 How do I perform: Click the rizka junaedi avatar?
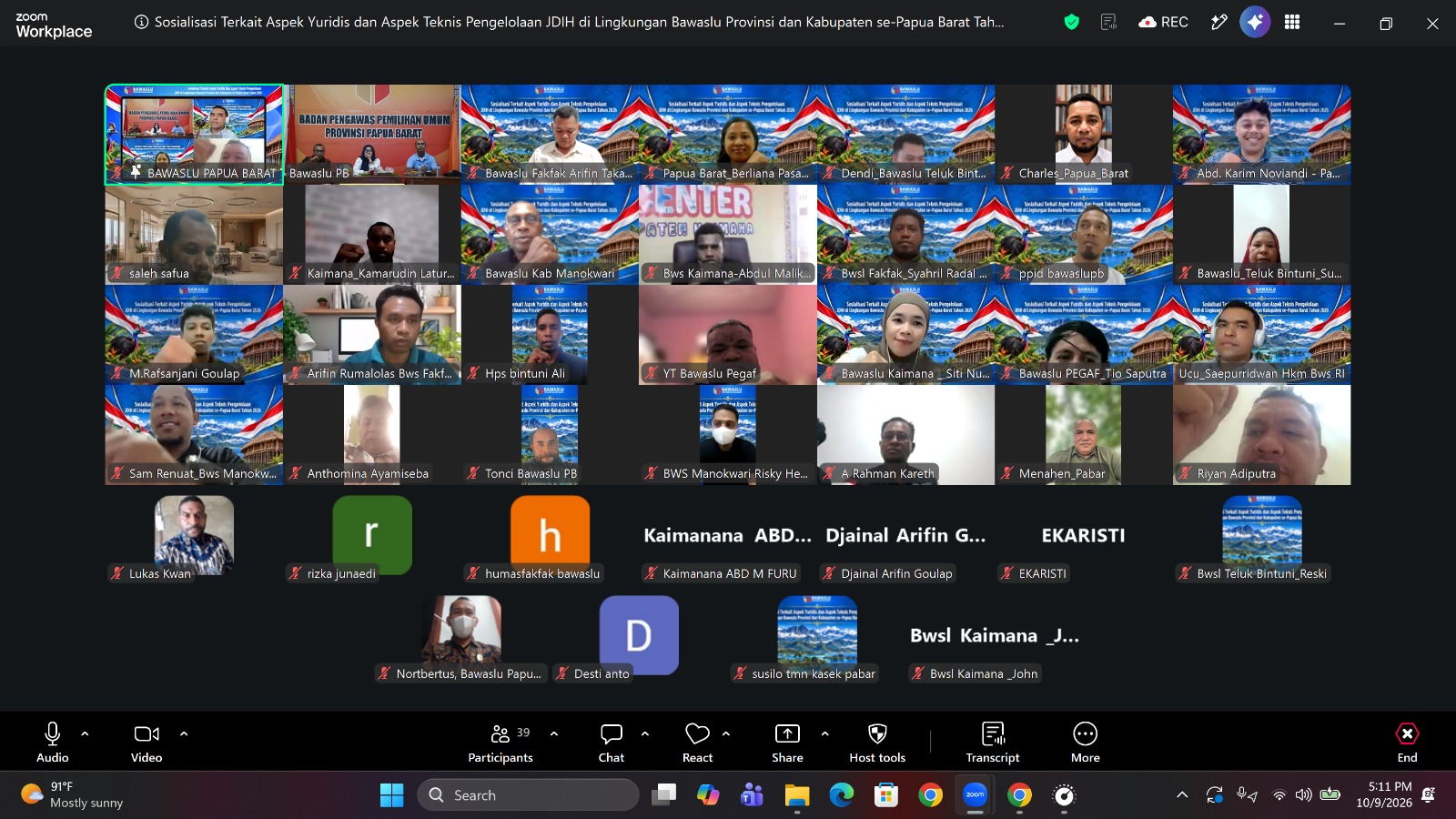[371, 534]
